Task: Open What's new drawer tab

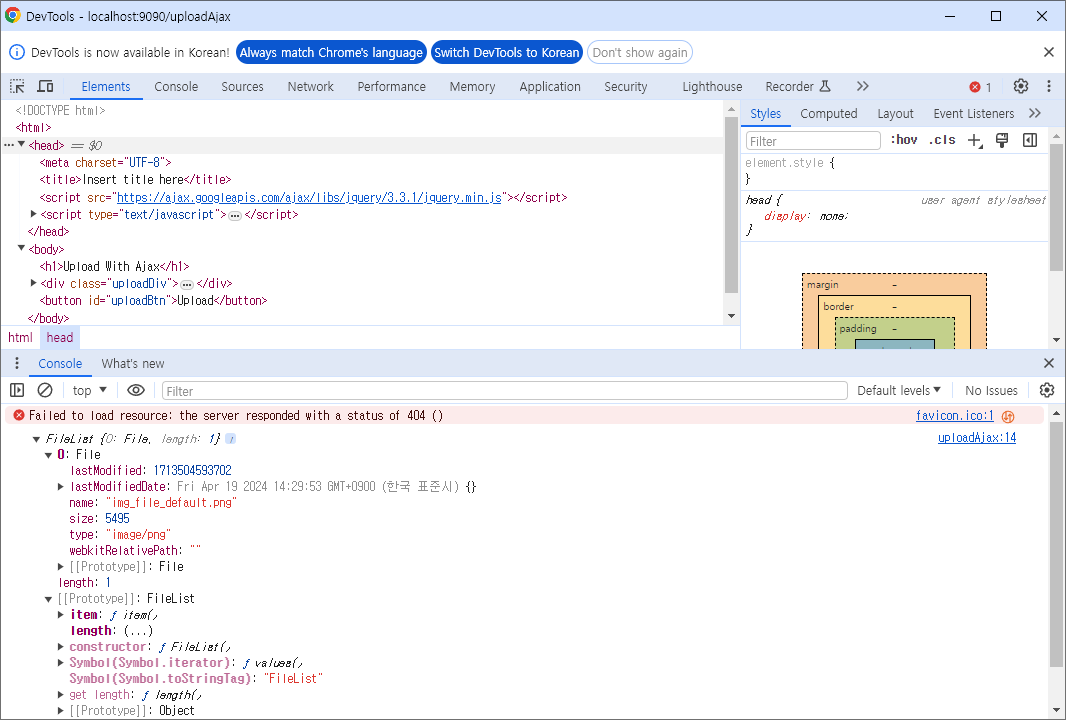Action: [133, 364]
